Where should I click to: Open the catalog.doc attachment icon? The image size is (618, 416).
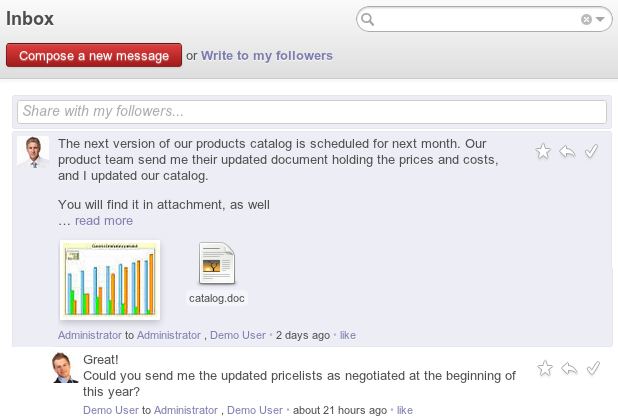pyautogui.click(x=217, y=263)
